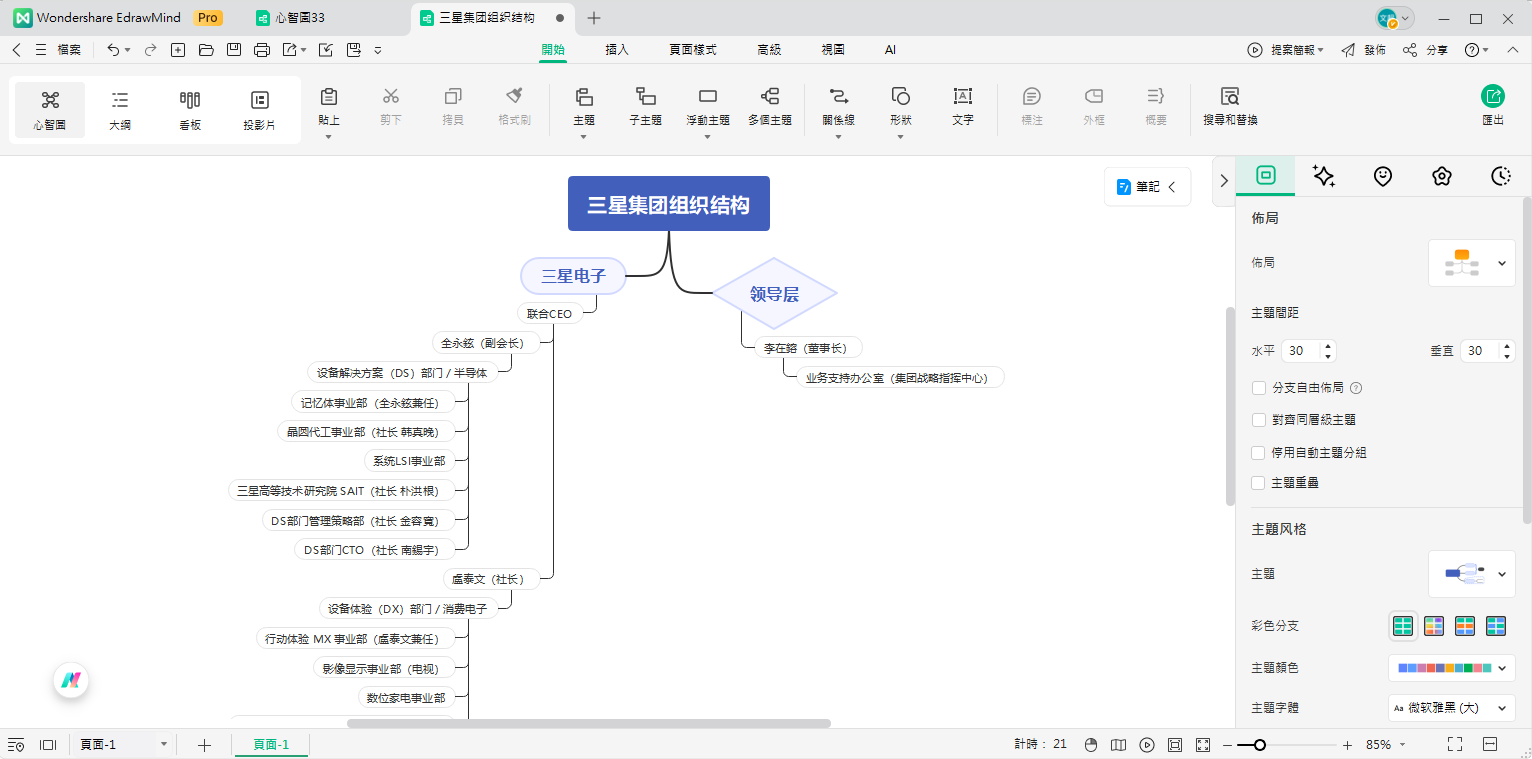
Task: Open the 筆記 notes panel button
Action: 1147,186
